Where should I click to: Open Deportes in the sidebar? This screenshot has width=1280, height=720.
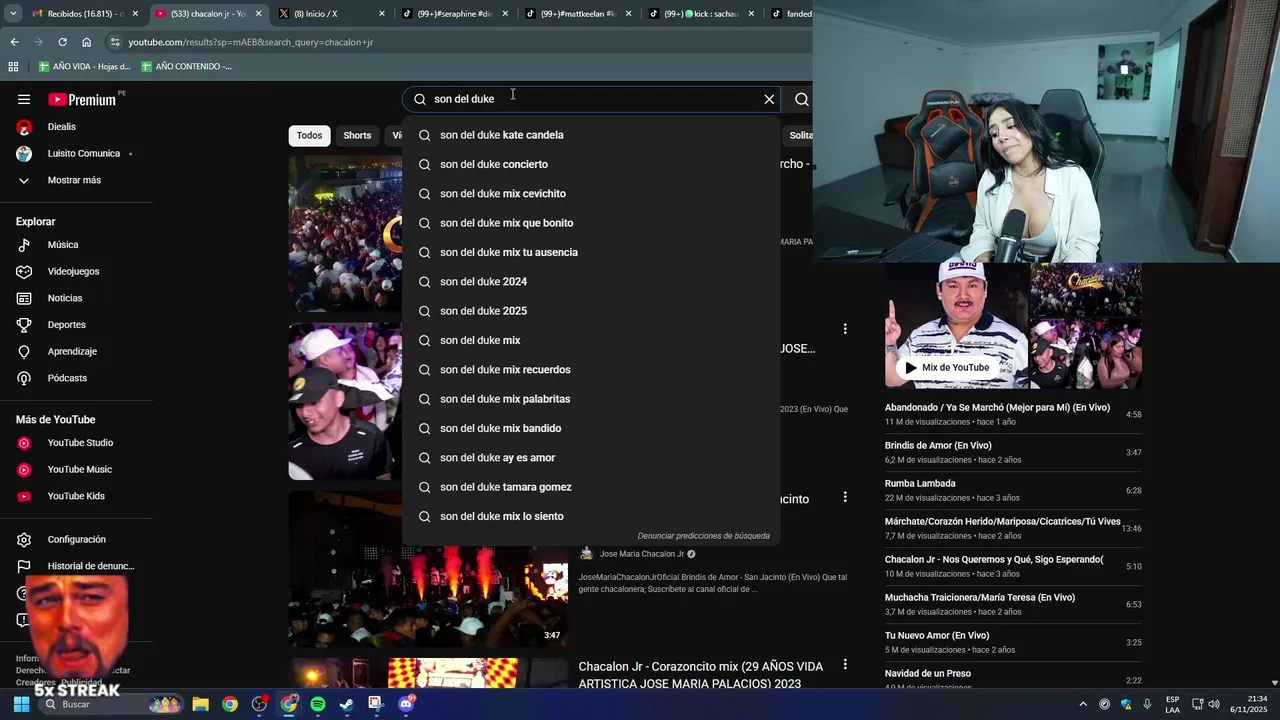[x=66, y=325]
